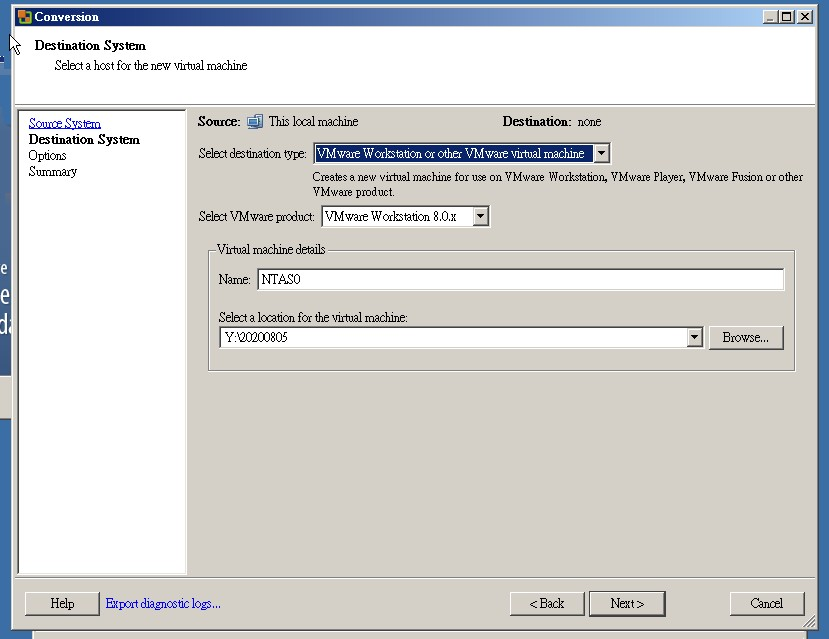829x639 pixels.
Task: Click the 'Destination: none' label
Action: click(551, 122)
